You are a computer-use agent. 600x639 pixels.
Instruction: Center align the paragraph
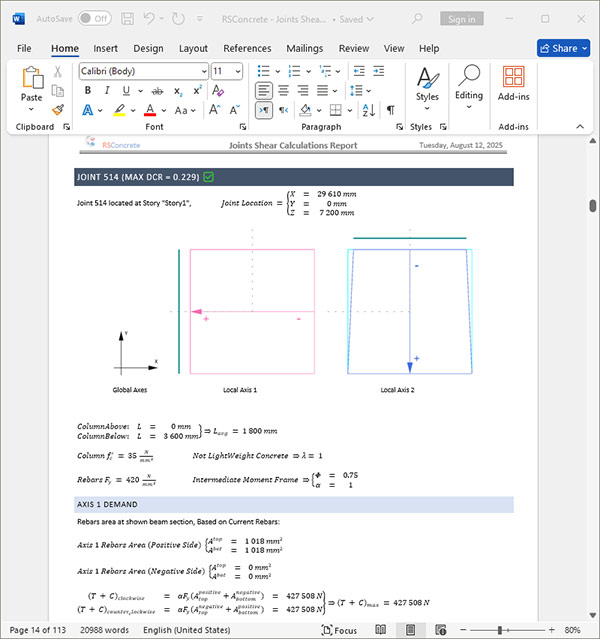pyautogui.click(x=283, y=90)
